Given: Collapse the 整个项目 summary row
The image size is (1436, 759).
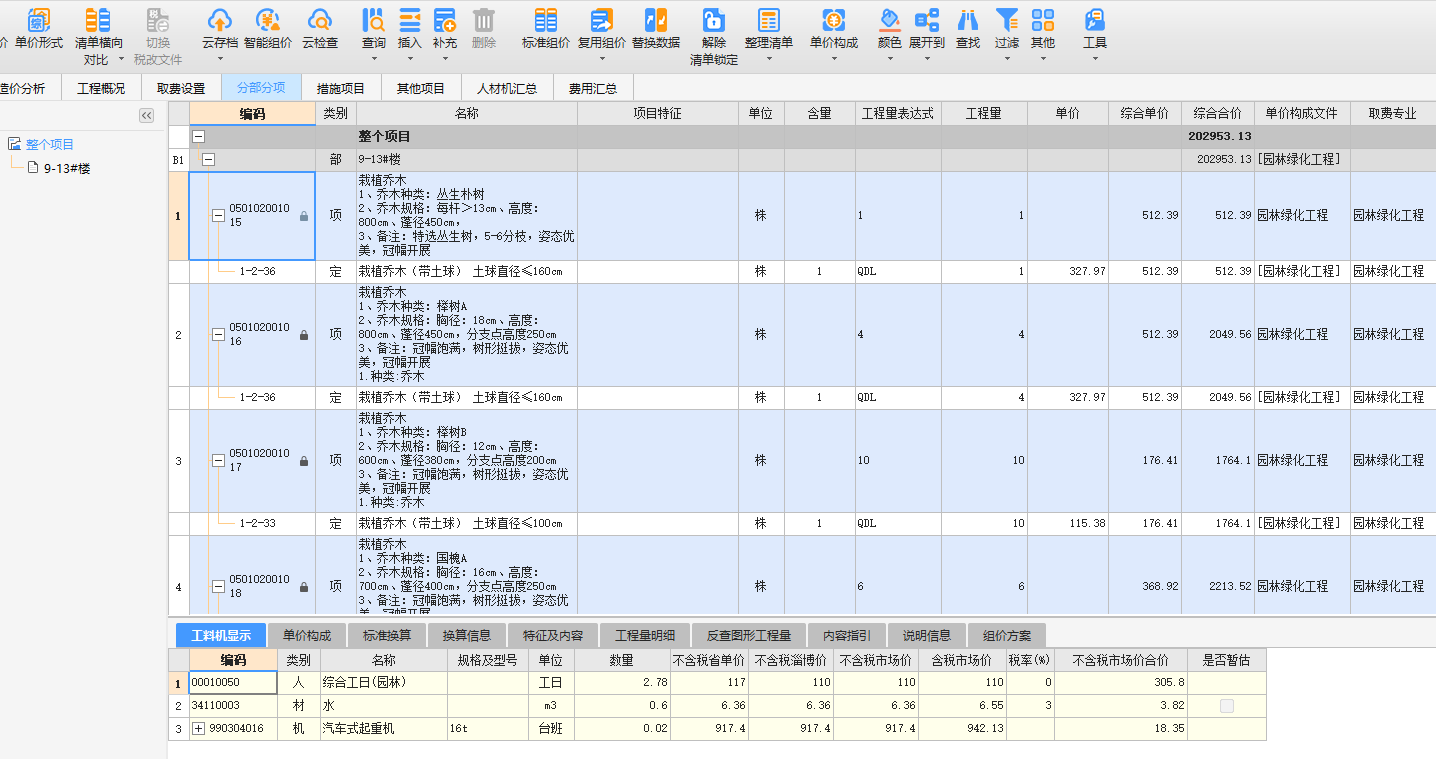Looking at the screenshot, I should [x=199, y=136].
